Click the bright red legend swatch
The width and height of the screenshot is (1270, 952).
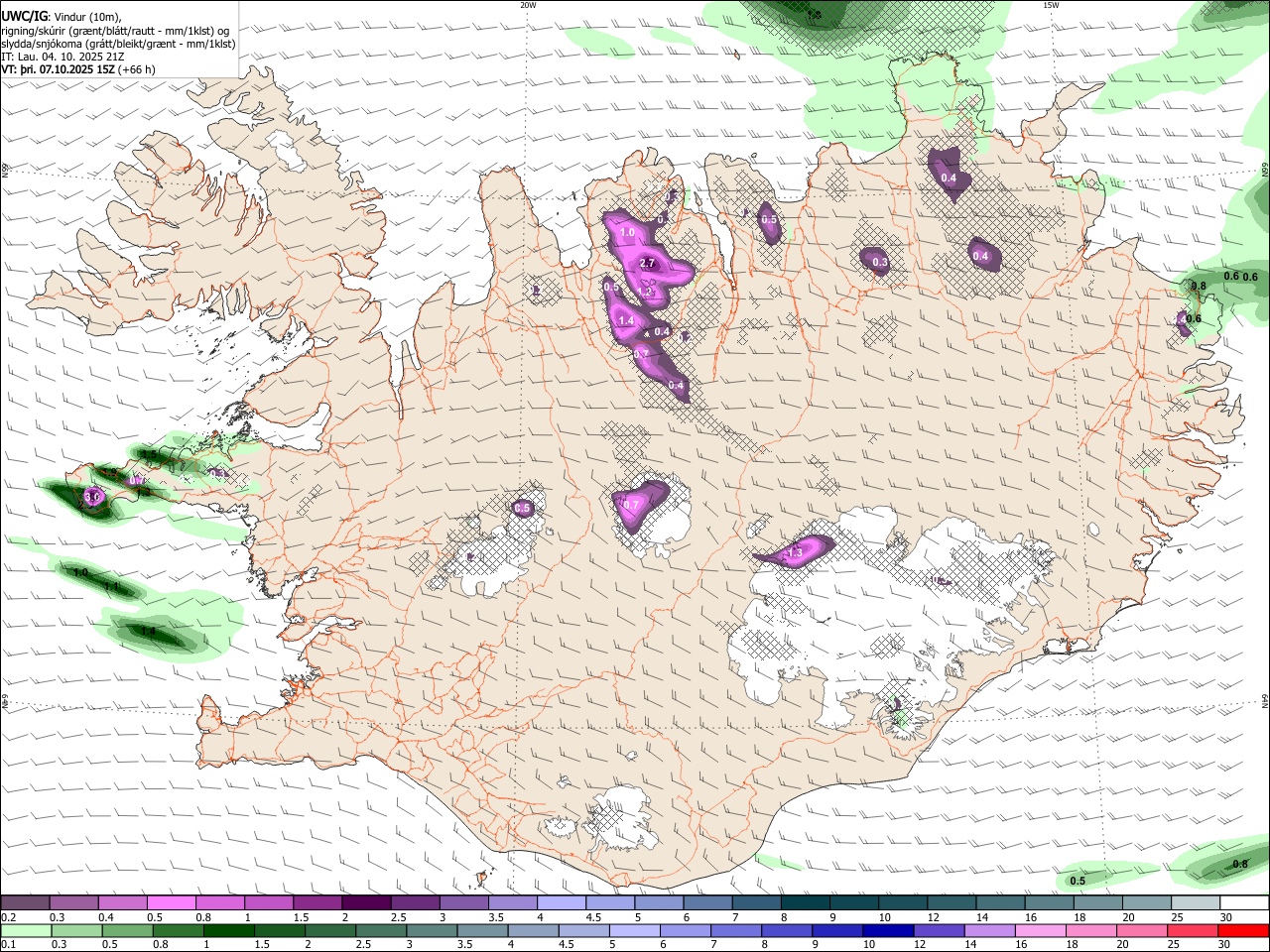coord(1244,931)
